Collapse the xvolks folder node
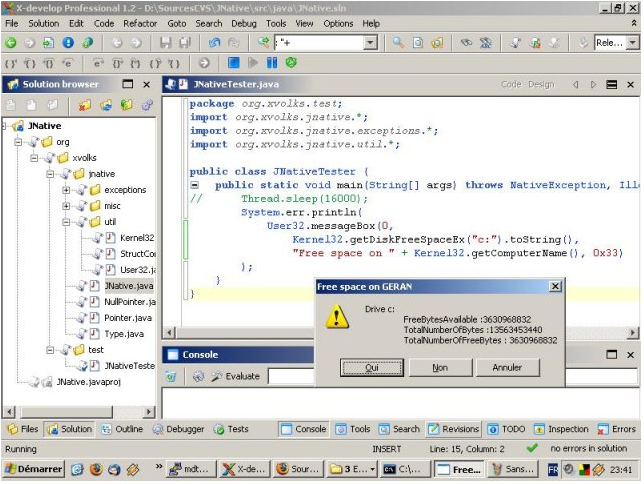This screenshot has height=484, width=644. [34, 158]
